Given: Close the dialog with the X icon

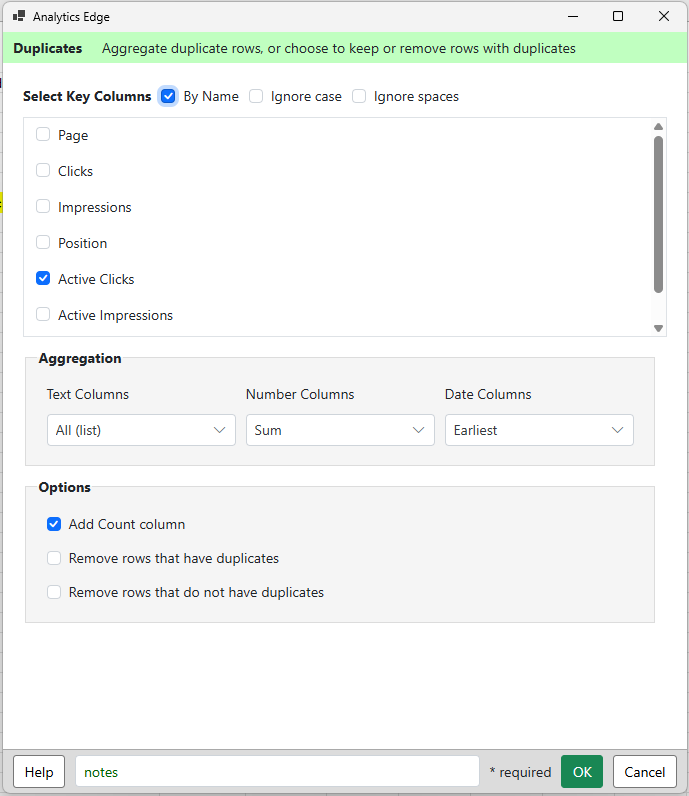Looking at the screenshot, I should pos(664,16).
